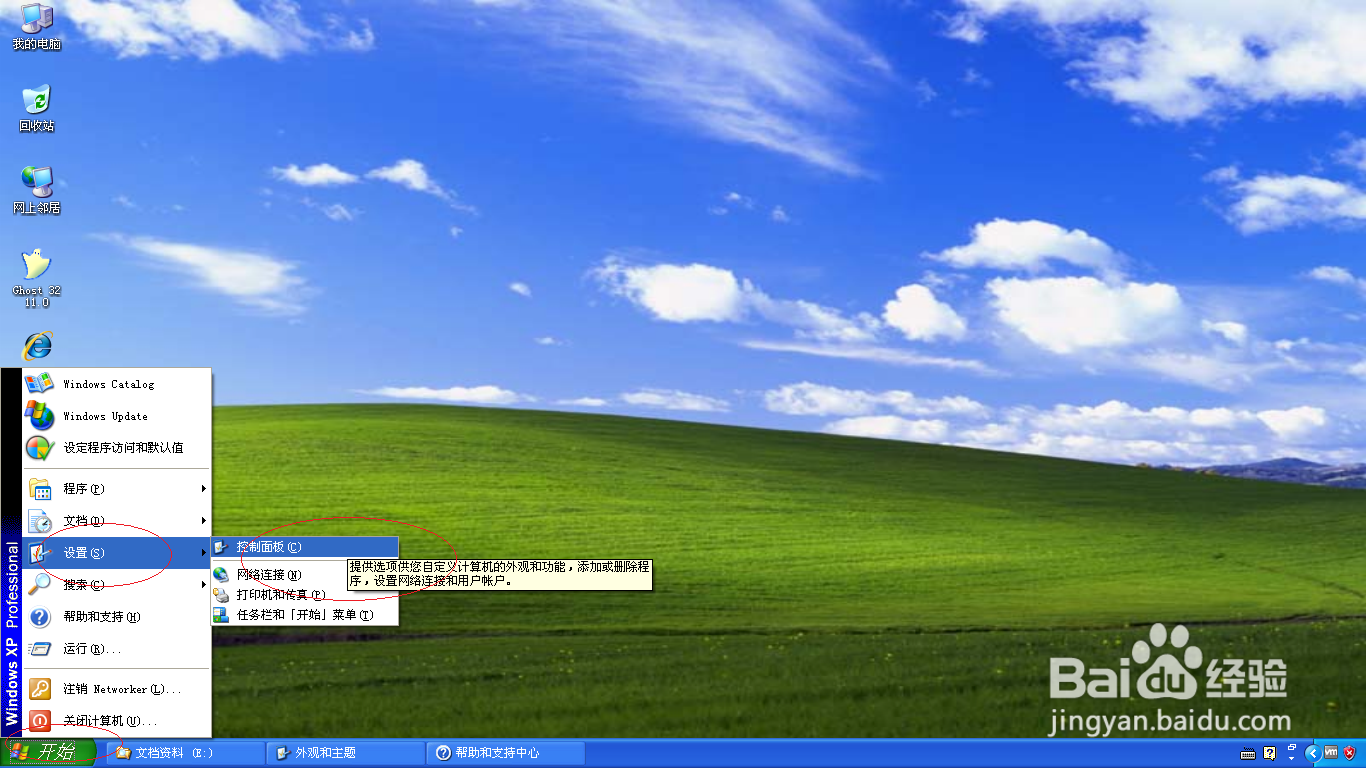Click the language bar help question icon
1366x768 pixels.
click(1269, 753)
